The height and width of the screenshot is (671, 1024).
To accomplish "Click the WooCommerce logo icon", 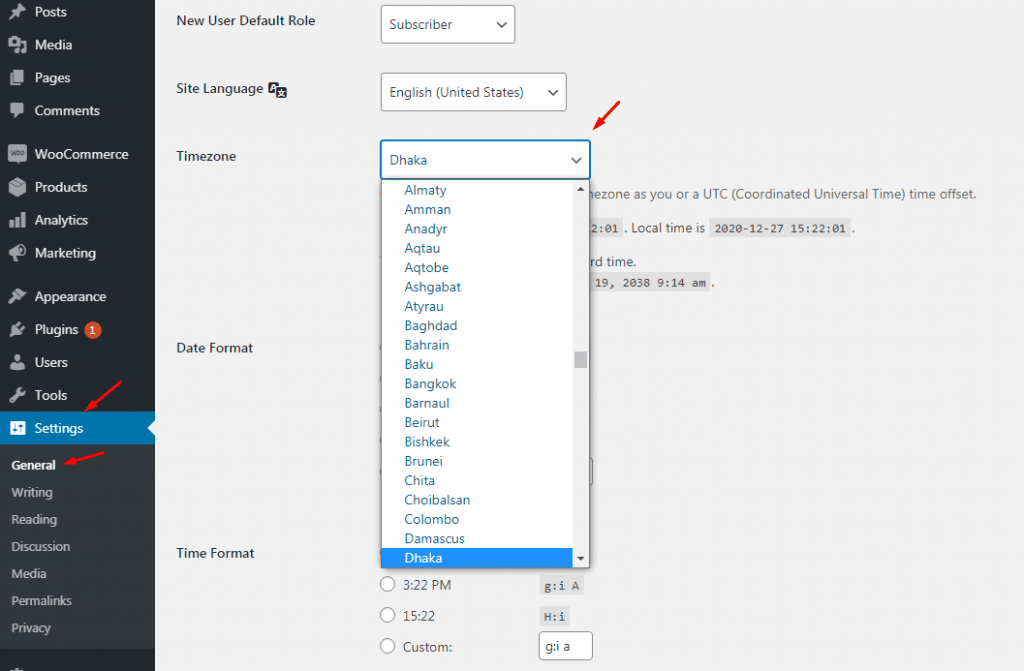I will (17, 155).
